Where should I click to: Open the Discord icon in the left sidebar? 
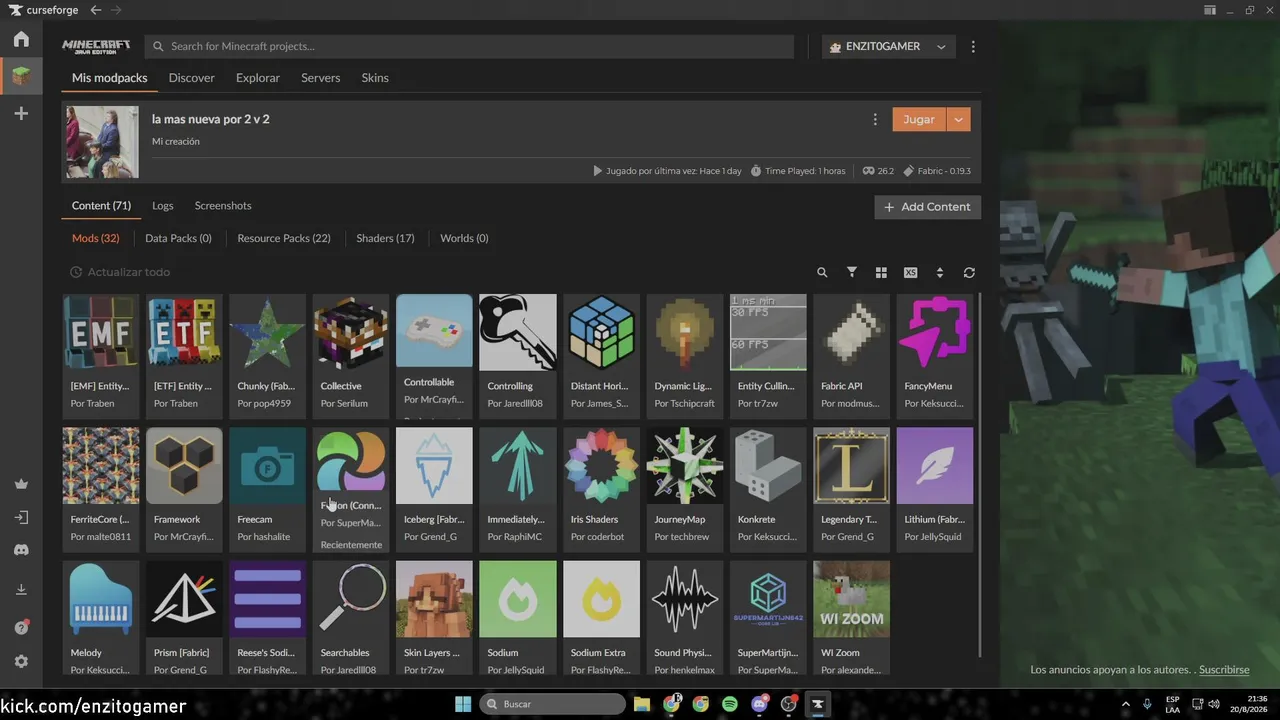(x=21, y=550)
